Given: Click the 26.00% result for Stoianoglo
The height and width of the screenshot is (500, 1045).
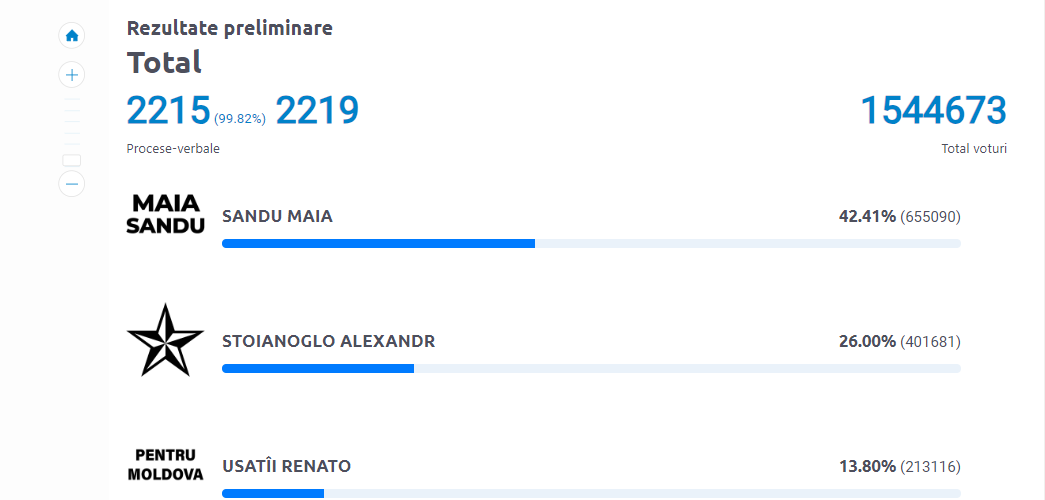Looking at the screenshot, I should [867, 342].
